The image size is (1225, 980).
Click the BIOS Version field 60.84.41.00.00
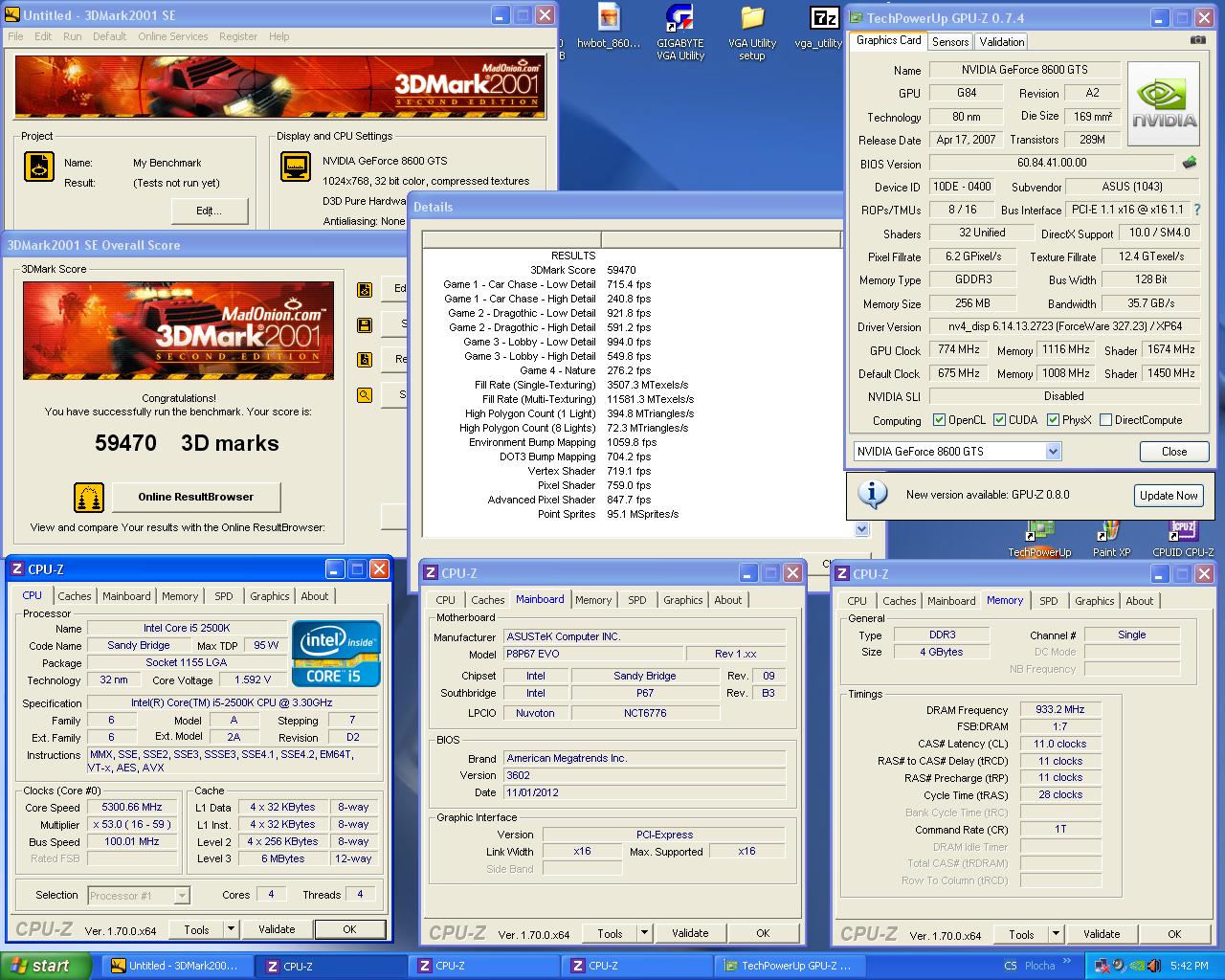point(1052,164)
